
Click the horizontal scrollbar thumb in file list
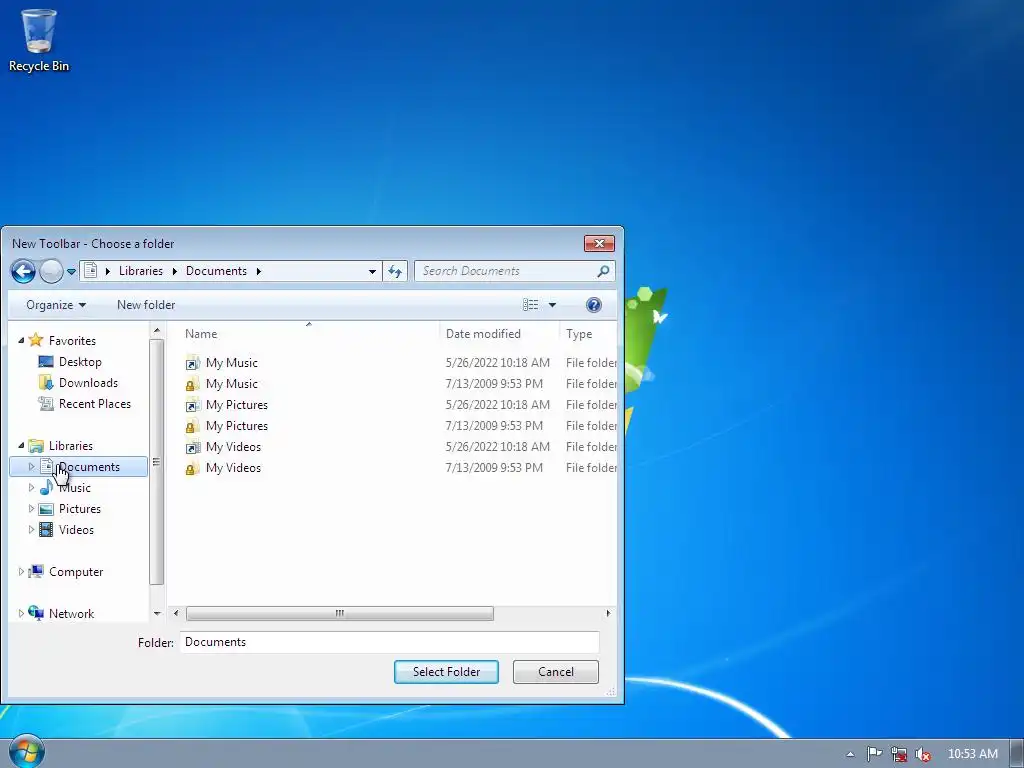coord(340,613)
